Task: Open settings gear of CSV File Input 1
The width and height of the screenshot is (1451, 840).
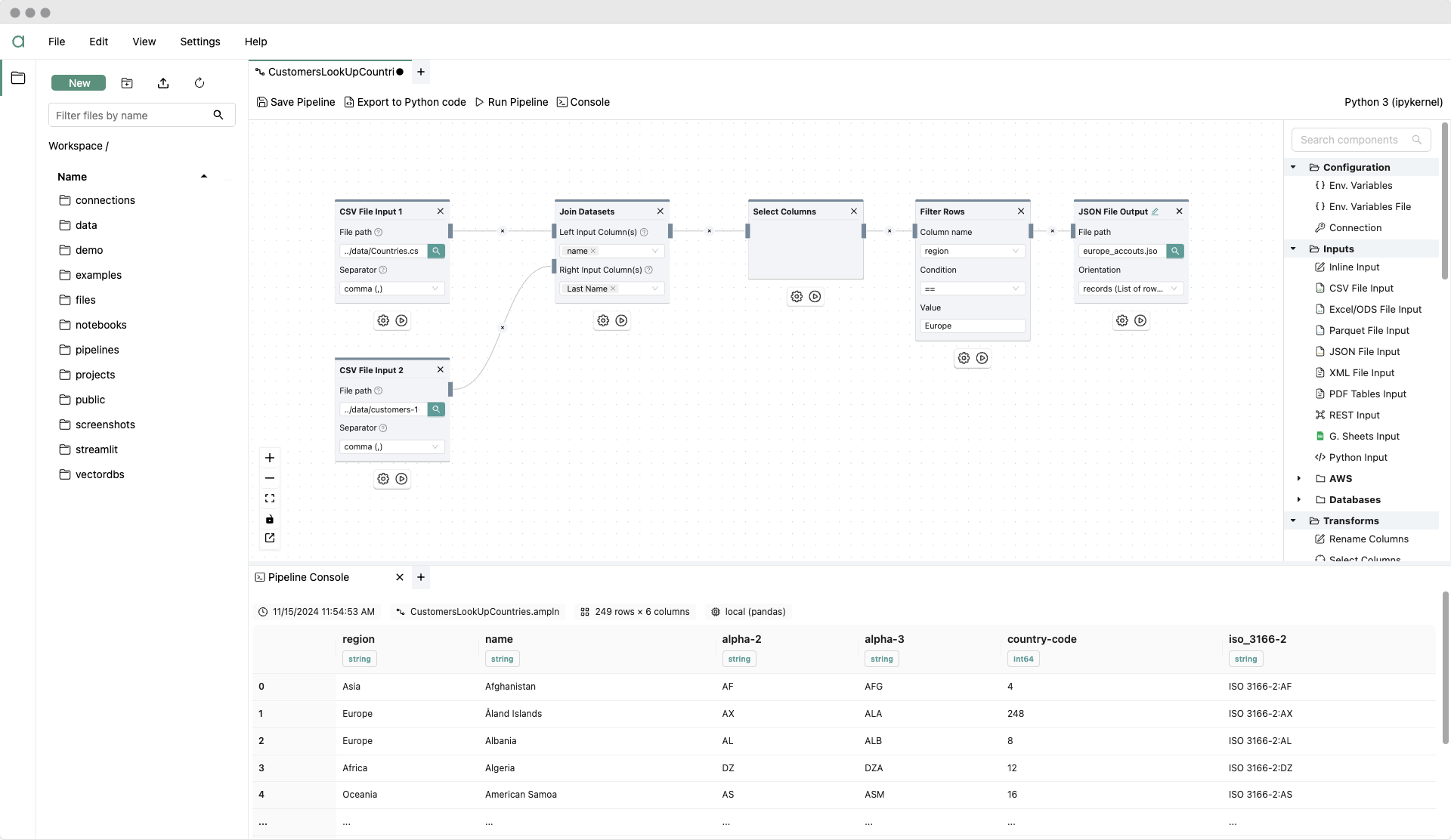Action: coord(383,320)
